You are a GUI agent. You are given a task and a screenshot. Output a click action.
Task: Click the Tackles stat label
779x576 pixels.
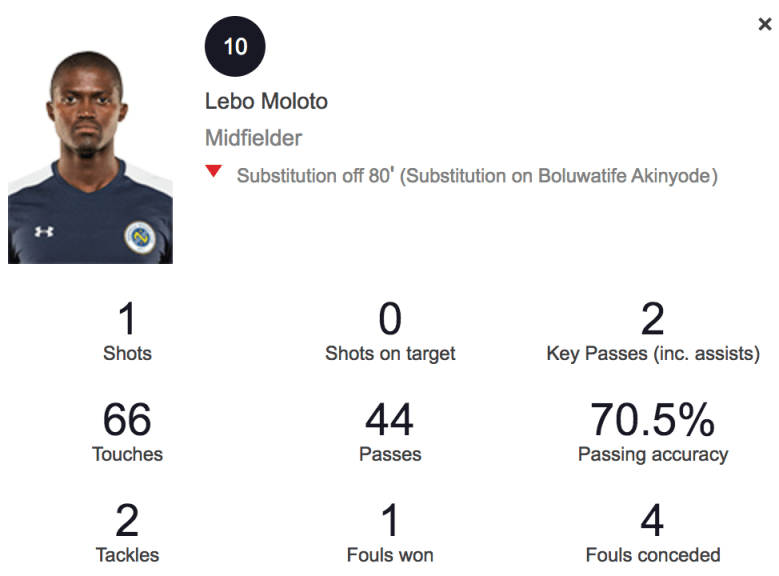click(127, 554)
